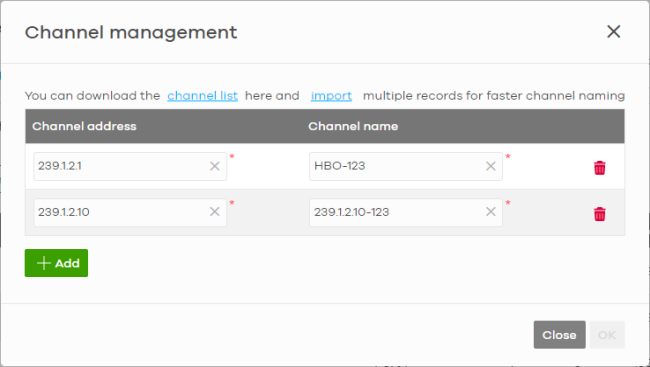Add a new channel row
This screenshot has height=367, width=650.
(56, 263)
